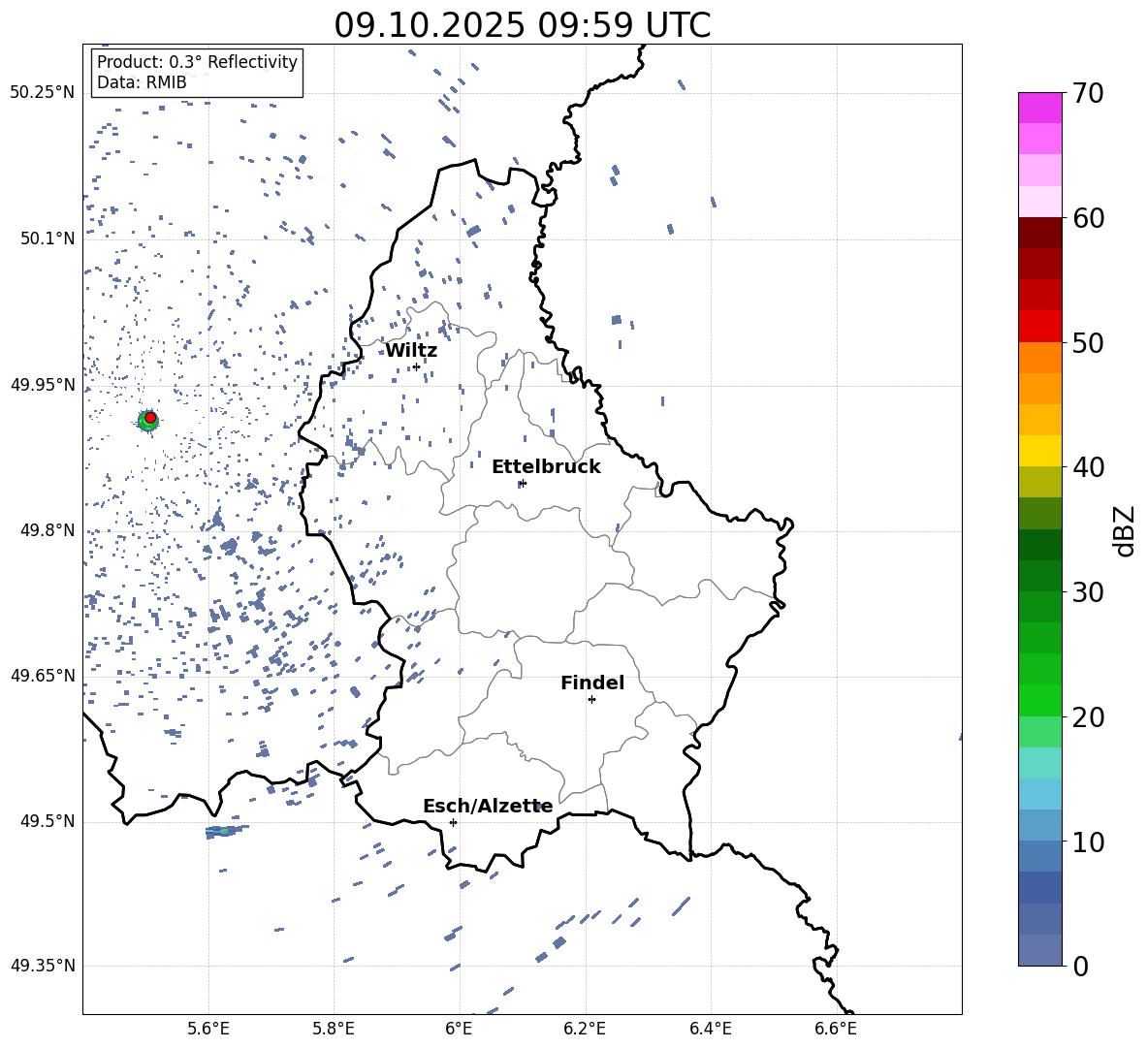Screen dimensions: 1148x1048
Task: Click the colorbar tick label 70
Action: (1088, 94)
